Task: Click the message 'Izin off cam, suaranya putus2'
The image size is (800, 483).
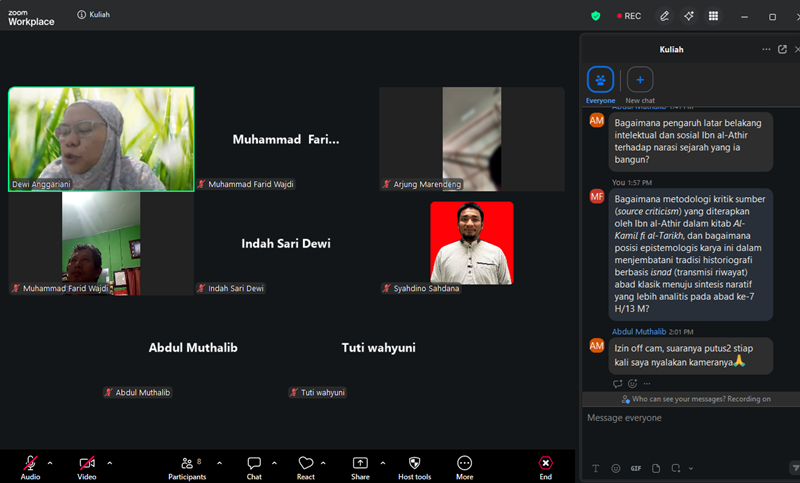Action: pos(690,355)
